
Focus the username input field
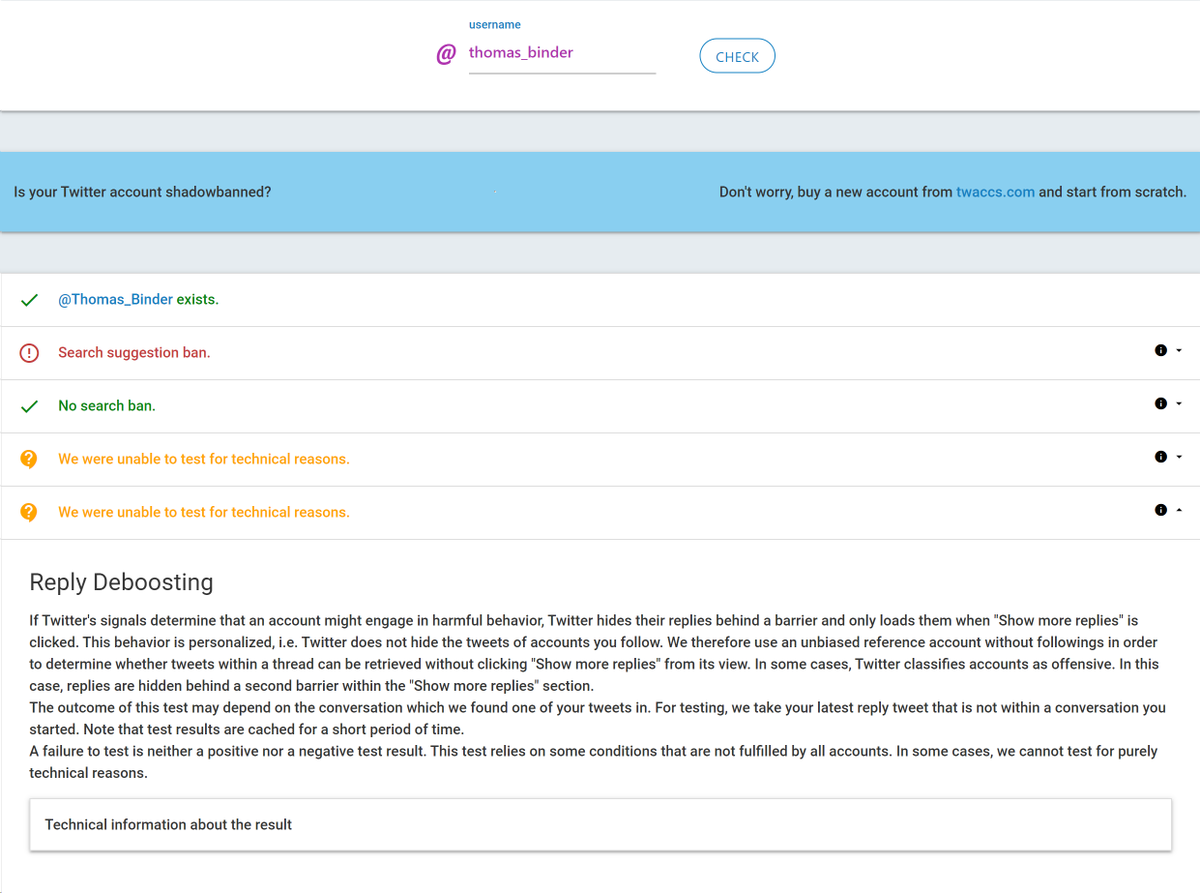tap(562, 53)
